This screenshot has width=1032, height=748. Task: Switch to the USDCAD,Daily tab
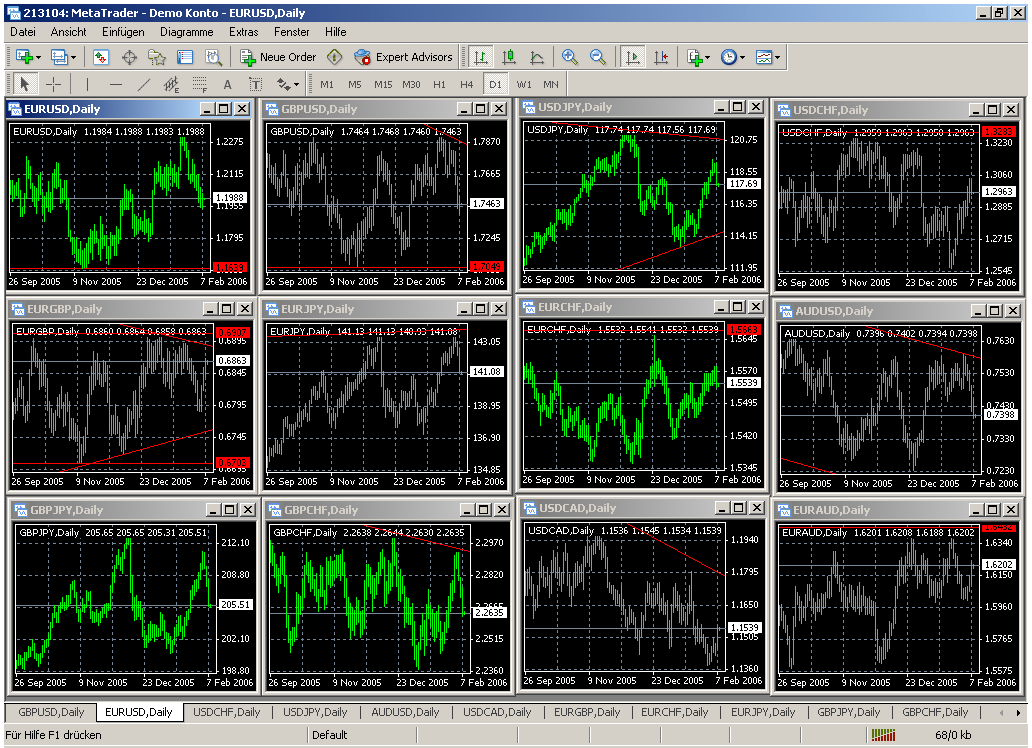point(496,712)
